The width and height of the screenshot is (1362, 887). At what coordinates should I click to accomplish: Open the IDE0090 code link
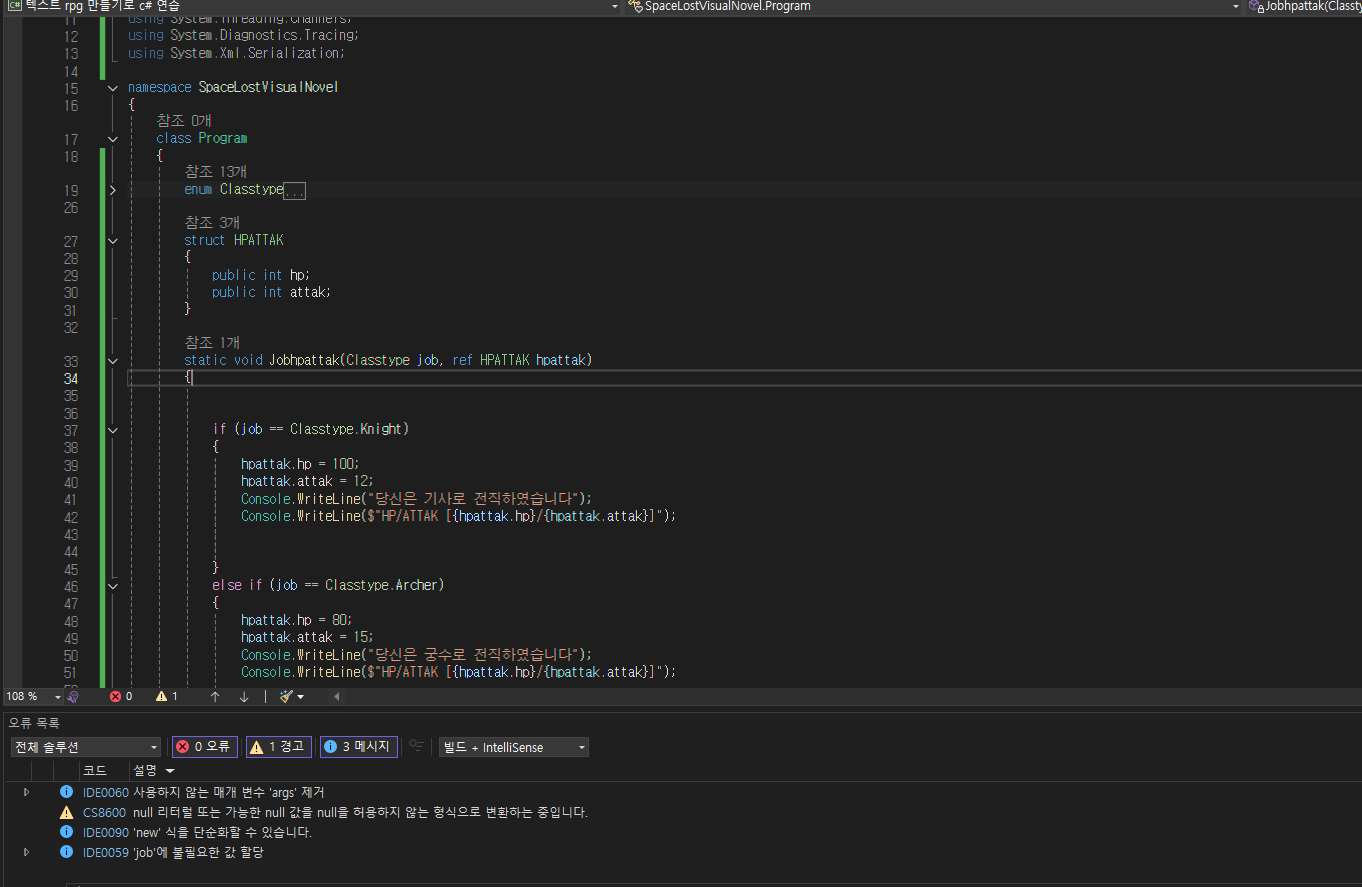[x=106, y=832]
